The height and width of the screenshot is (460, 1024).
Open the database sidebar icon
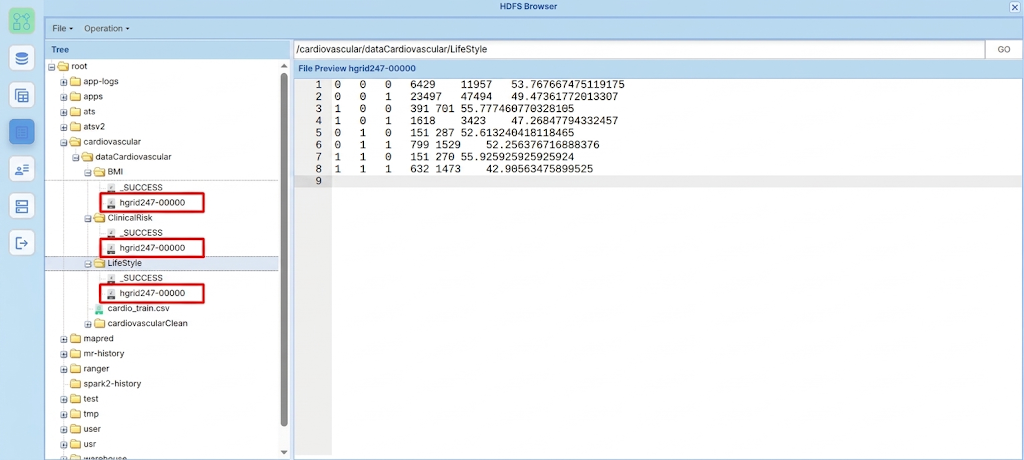(x=22, y=58)
